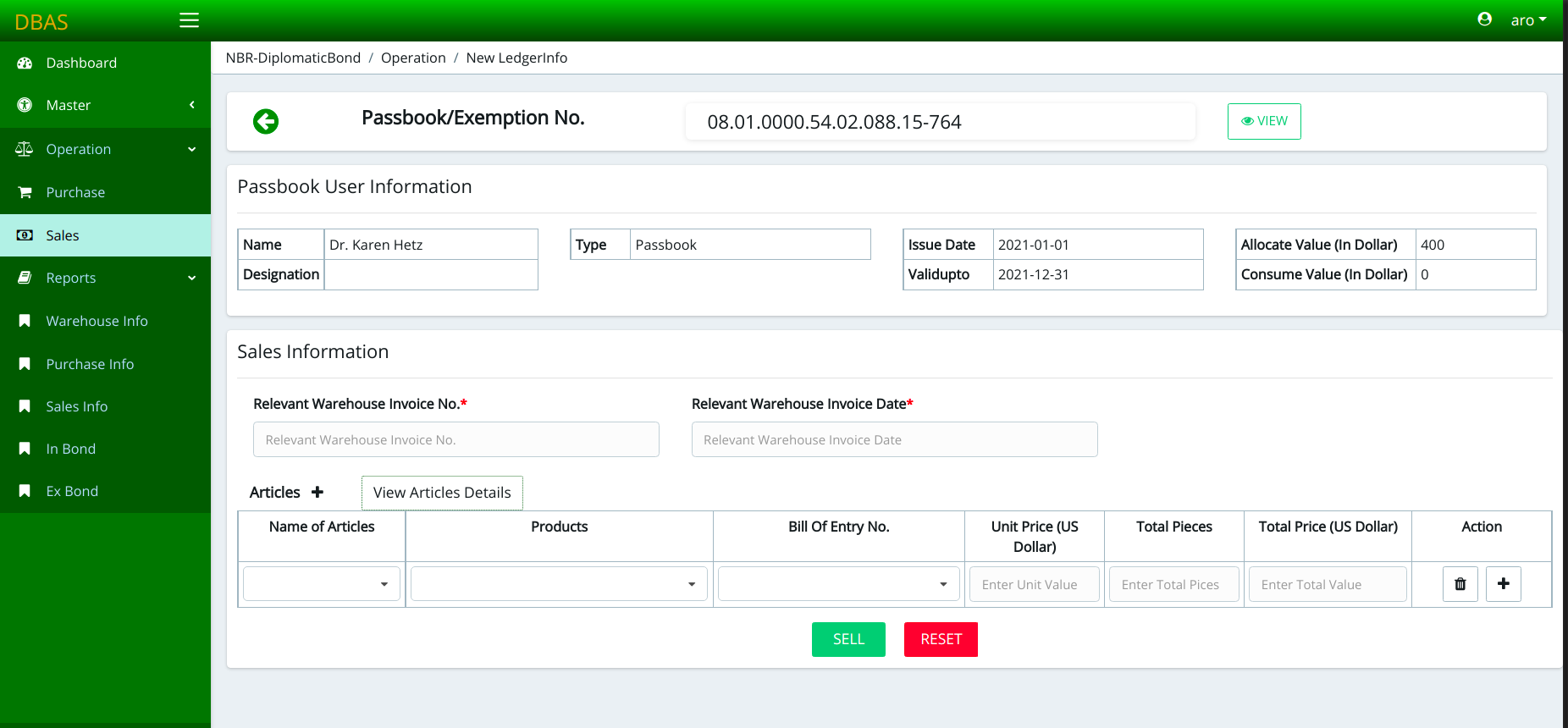This screenshot has height=728, width=1568.
Task: Click the Passbook User Information heading
Action: (x=355, y=186)
